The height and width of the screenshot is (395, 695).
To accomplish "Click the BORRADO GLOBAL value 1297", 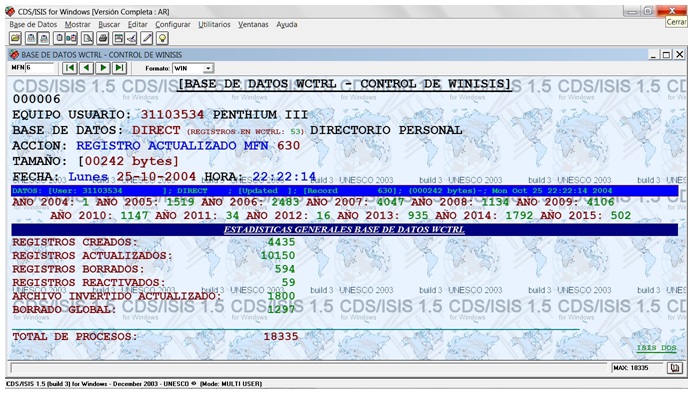I will pyautogui.click(x=281, y=309).
